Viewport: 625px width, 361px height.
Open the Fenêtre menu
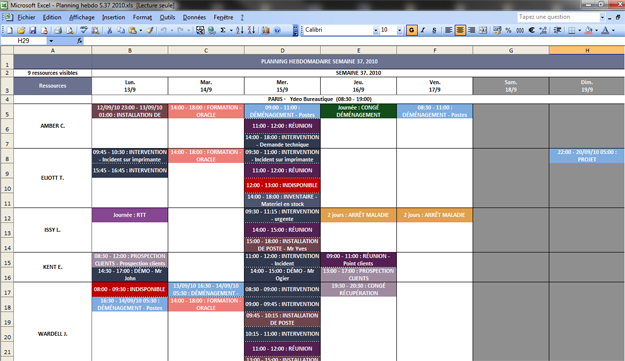223,17
